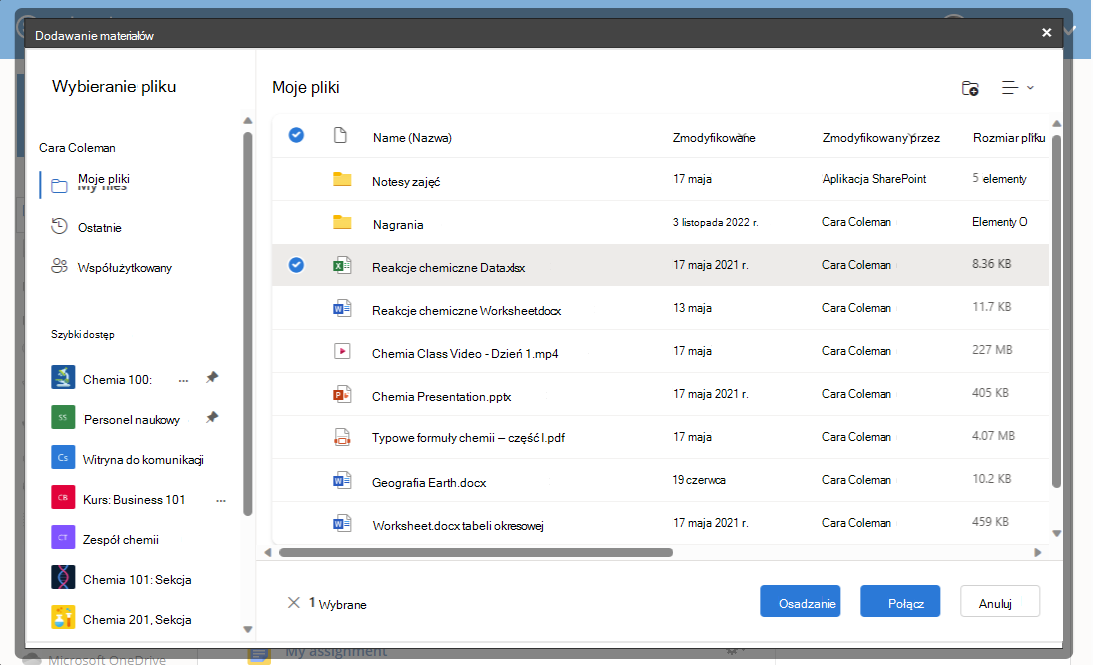This screenshot has width=1093, height=665.
Task: Click the yellow flask icon for Chemia 201
Action: click(63, 618)
